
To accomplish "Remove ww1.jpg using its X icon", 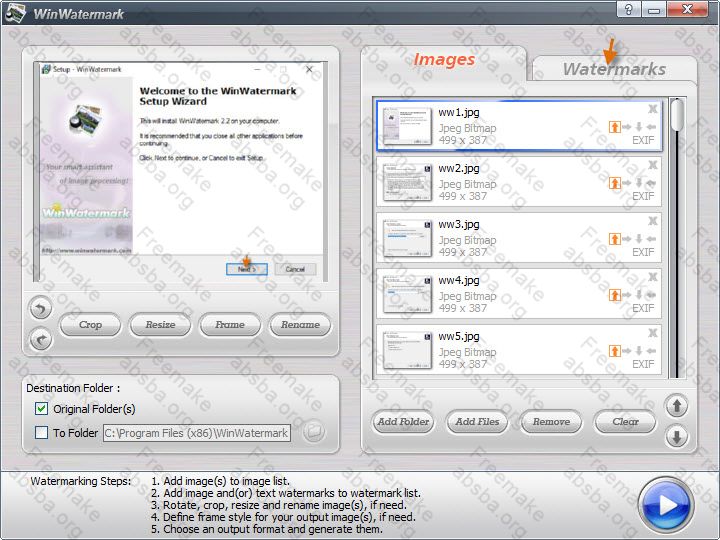I will pos(652,109).
